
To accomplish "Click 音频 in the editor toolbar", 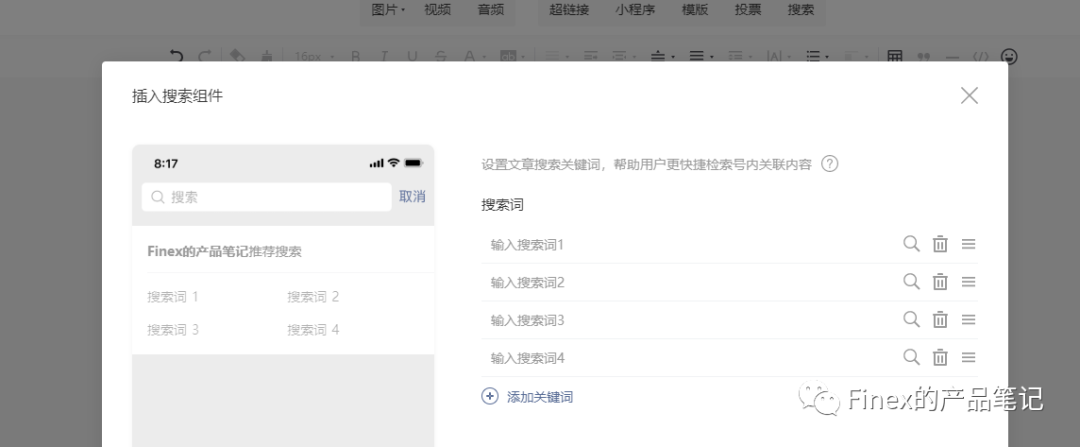I will [491, 10].
